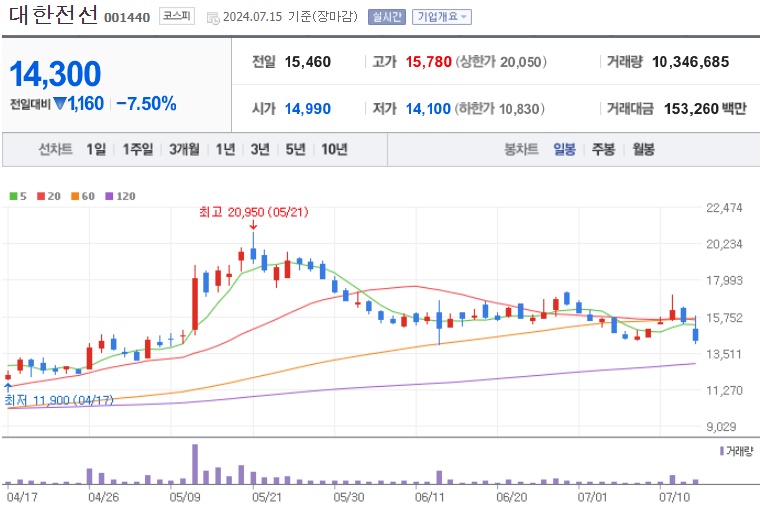Select the 1년 line chart tab
760x510 pixels.
pyautogui.click(x=225, y=149)
